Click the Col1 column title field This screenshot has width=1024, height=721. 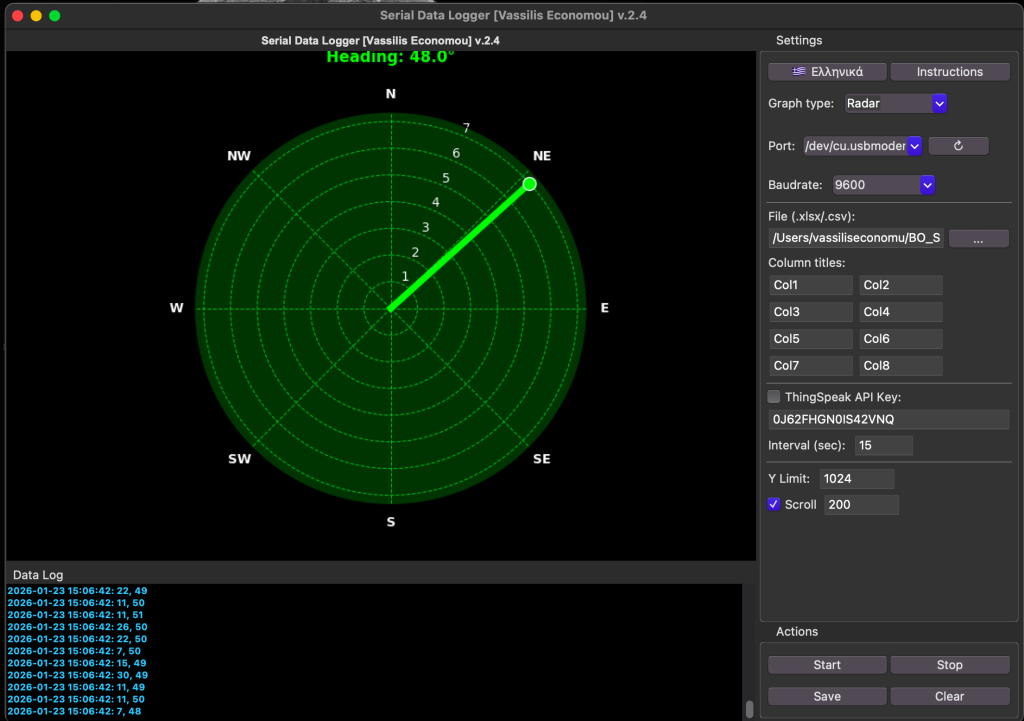click(x=810, y=285)
